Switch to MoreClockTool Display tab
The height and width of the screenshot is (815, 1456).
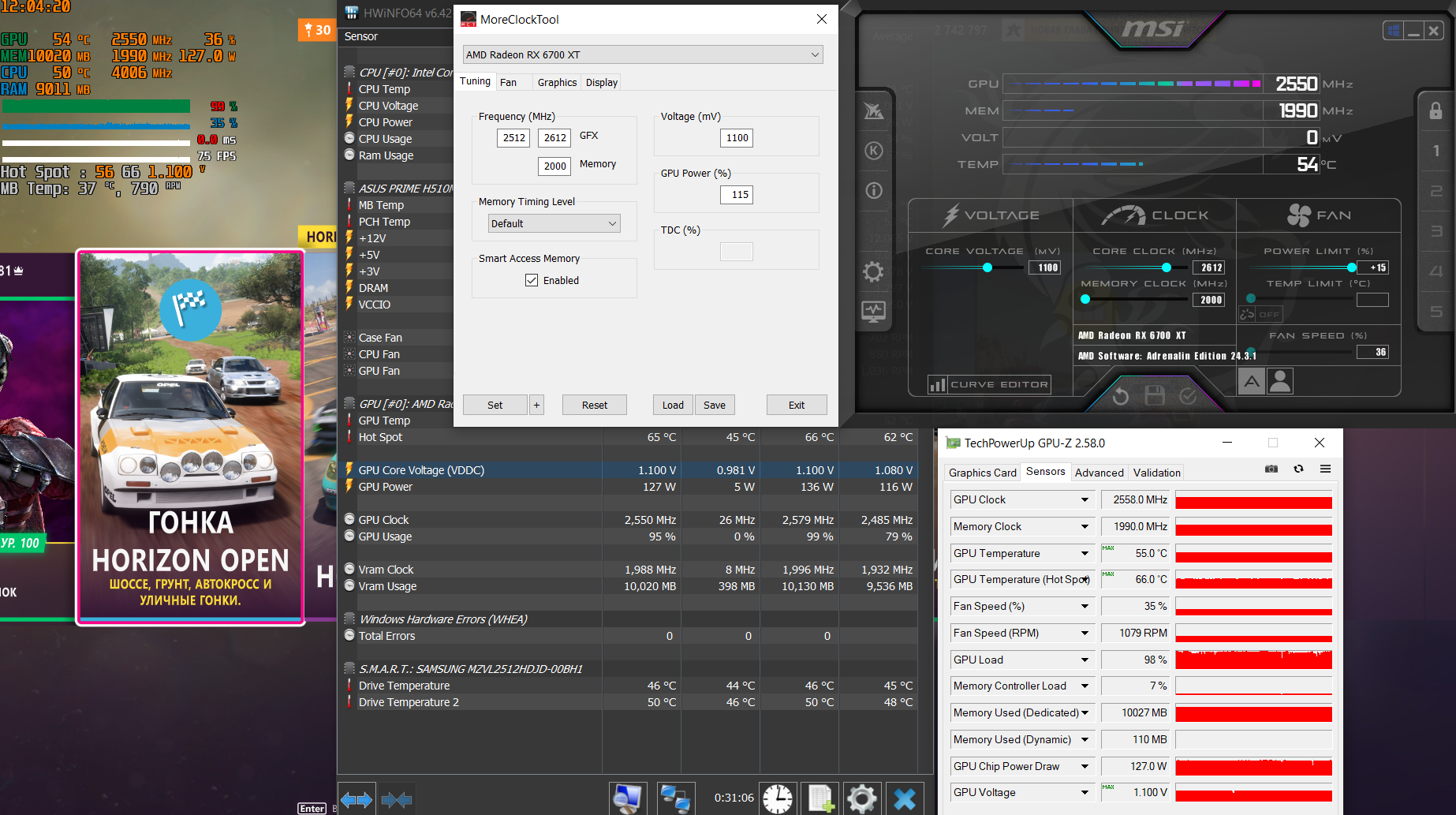click(x=602, y=82)
